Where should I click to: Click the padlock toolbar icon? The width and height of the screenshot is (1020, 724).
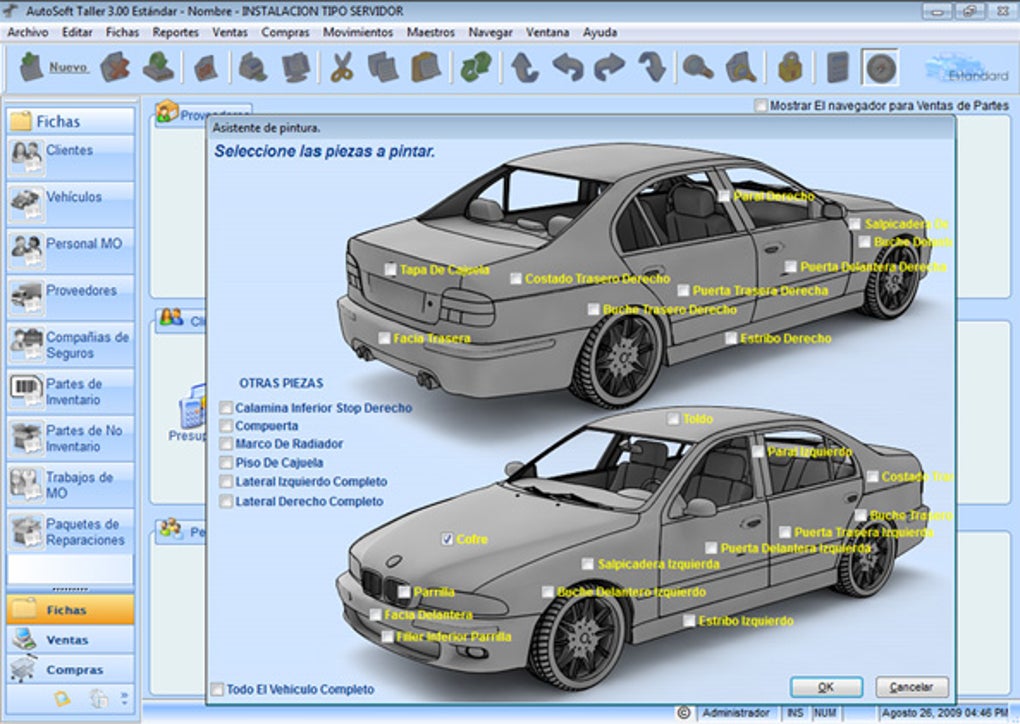tap(790, 67)
